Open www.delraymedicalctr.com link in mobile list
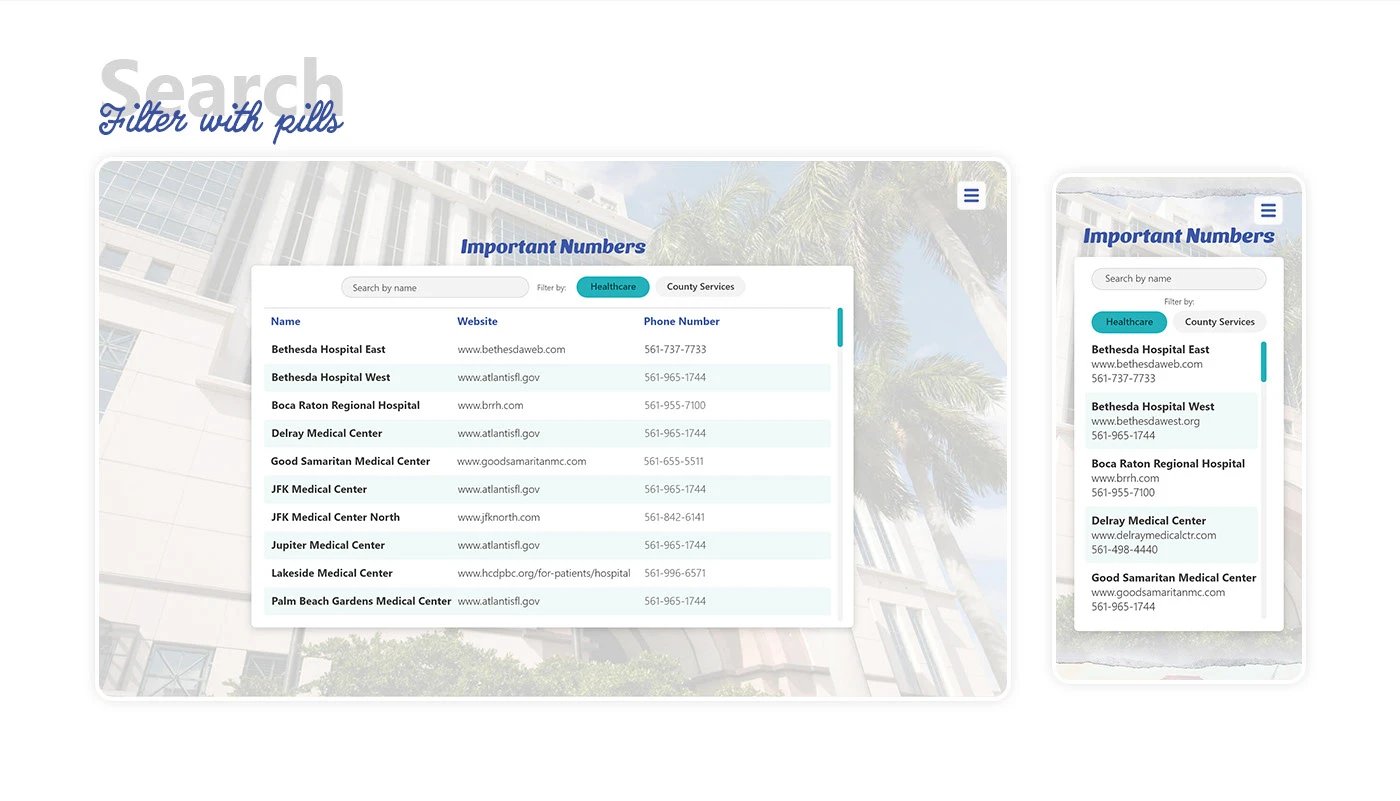This screenshot has width=1400, height=801. tap(1154, 536)
